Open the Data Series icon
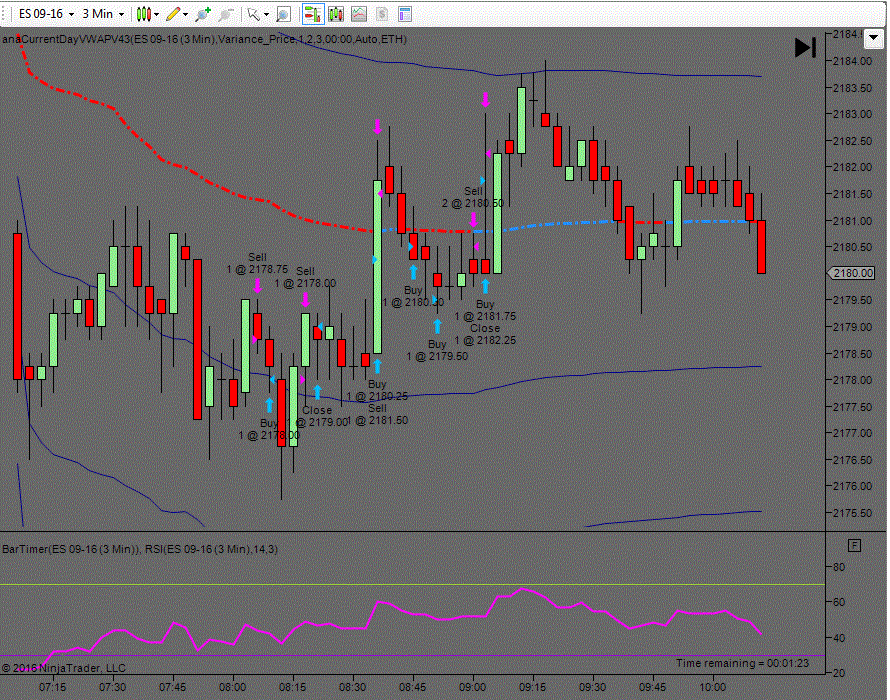890x700 pixels. tap(336, 14)
